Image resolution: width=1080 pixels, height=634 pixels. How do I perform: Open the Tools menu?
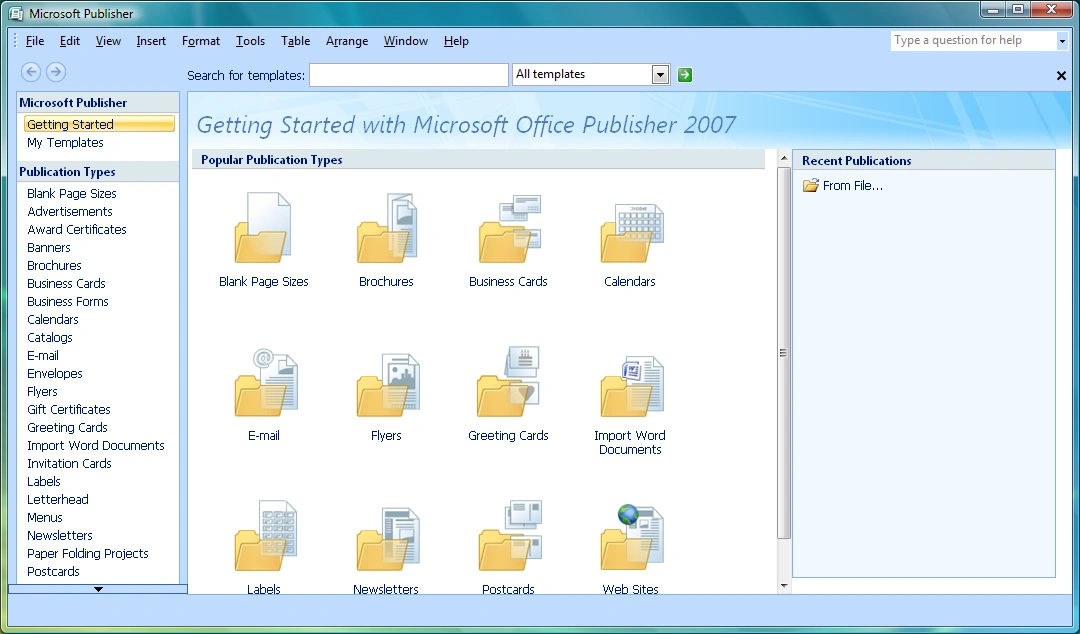pos(250,41)
